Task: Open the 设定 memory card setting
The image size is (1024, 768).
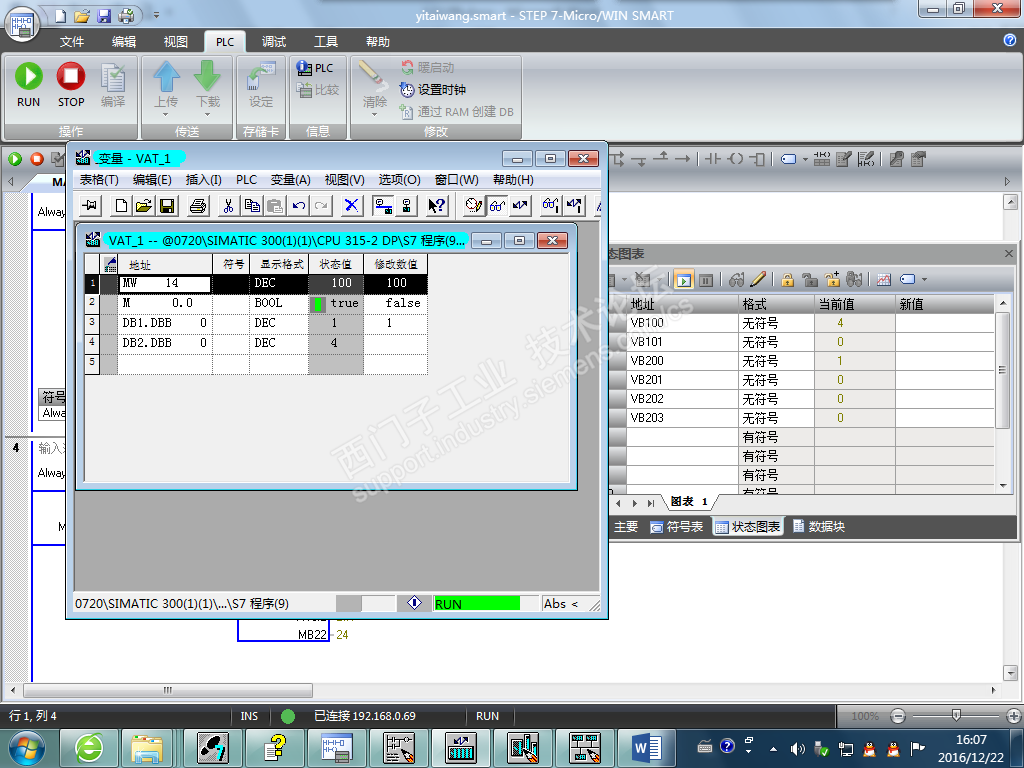Action: click(261, 85)
